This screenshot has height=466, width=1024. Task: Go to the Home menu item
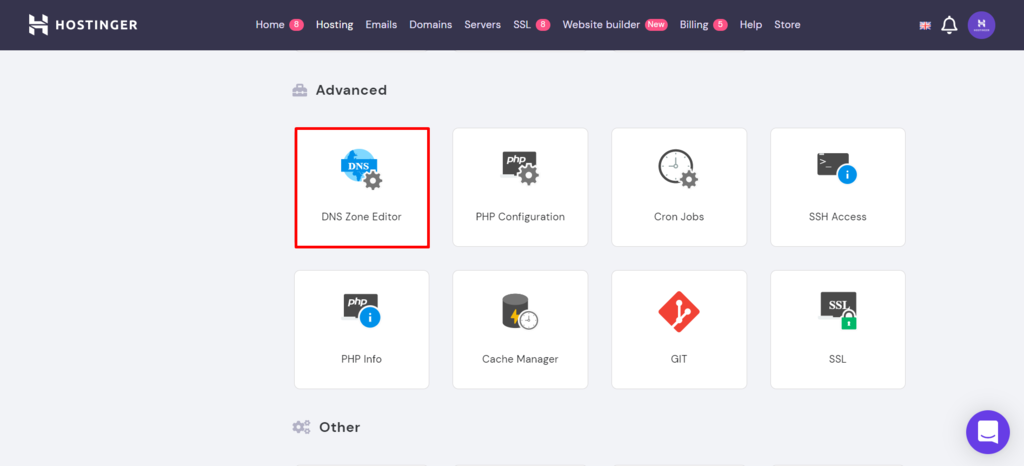point(270,24)
